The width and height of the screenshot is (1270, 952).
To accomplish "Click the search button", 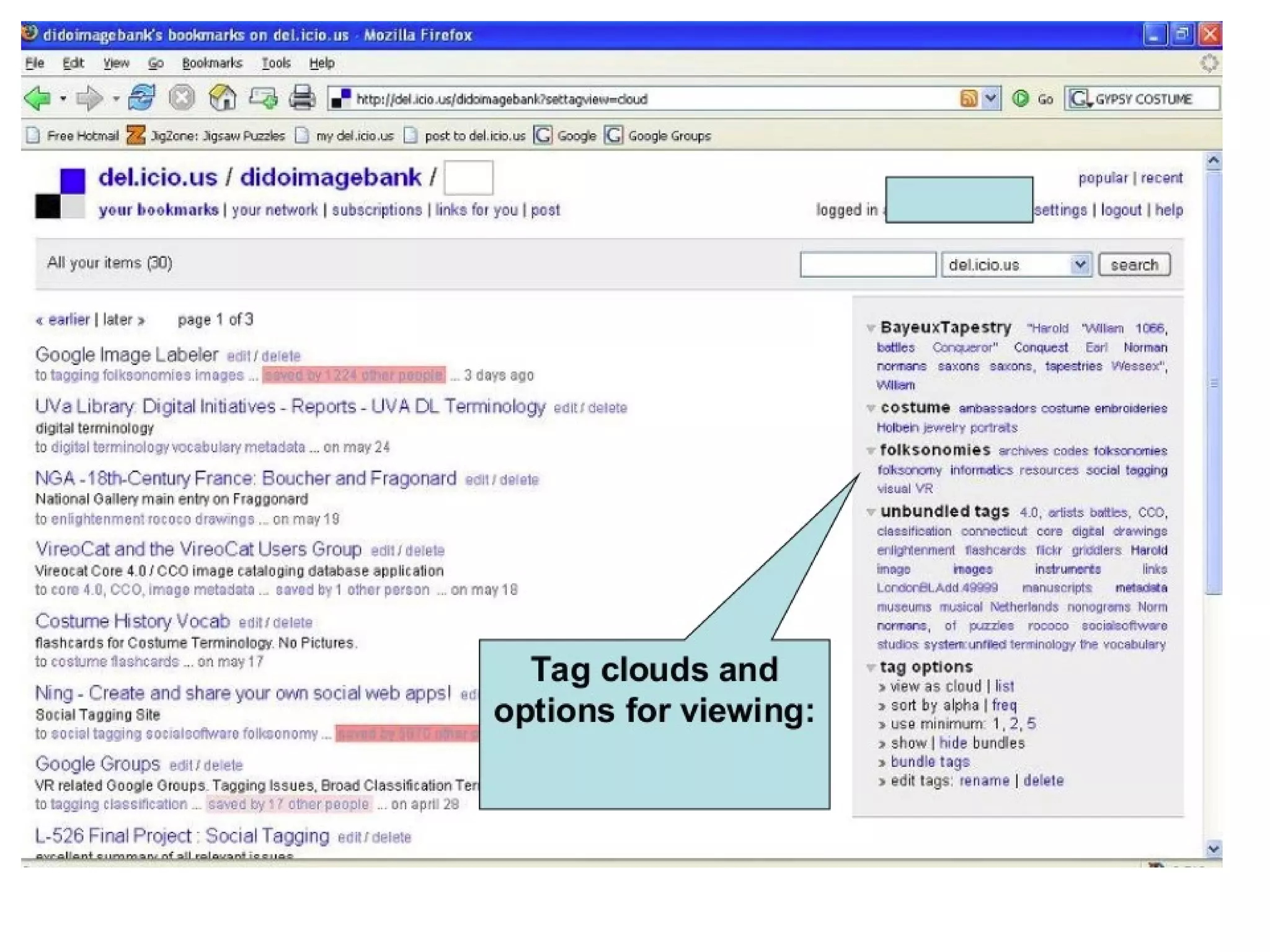I will 1134,265.
